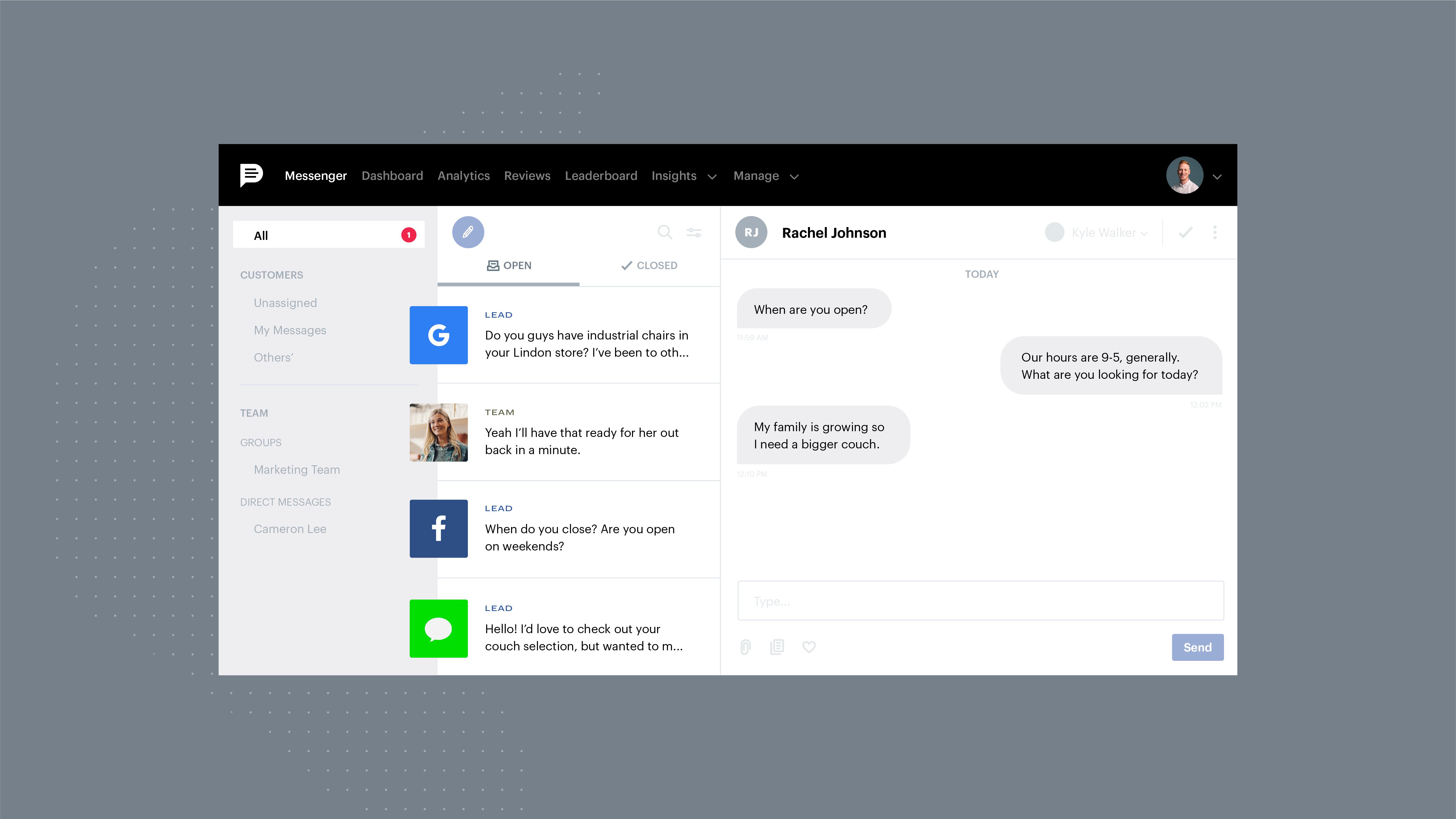Viewport: 1456px width, 819px height.
Task: Open the profile account dropdown arrow
Action: click(x=1217, y=177)
